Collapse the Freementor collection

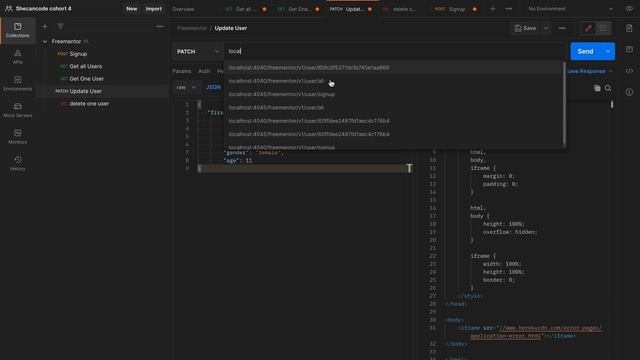(45, 41)
